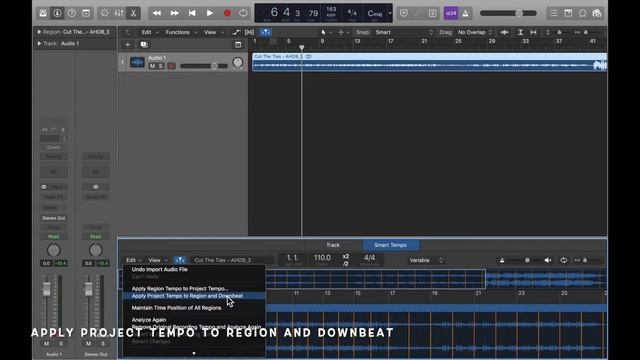Toggle the Show Automation button
The width and height of the screenshot is (640, 360).
click(236, 32)
